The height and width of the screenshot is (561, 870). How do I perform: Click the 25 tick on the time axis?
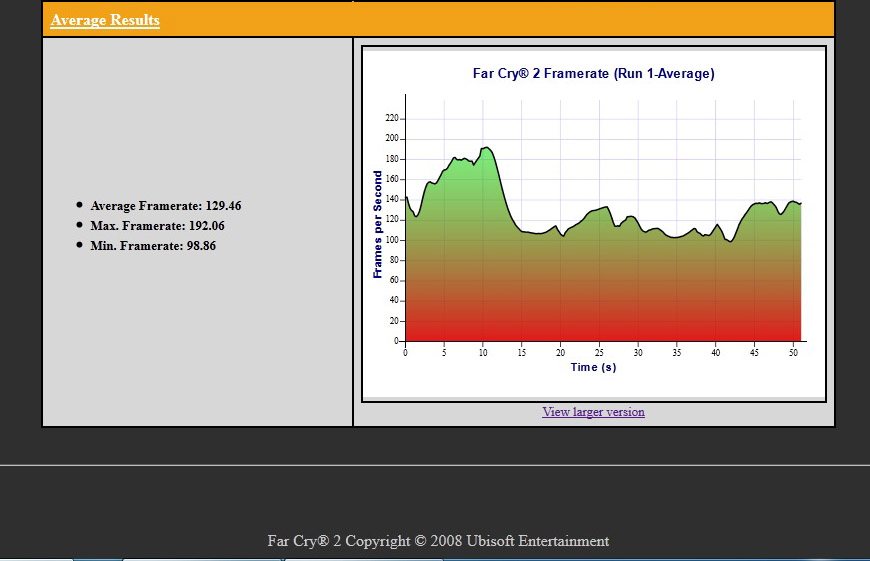(x=599, y=352)
